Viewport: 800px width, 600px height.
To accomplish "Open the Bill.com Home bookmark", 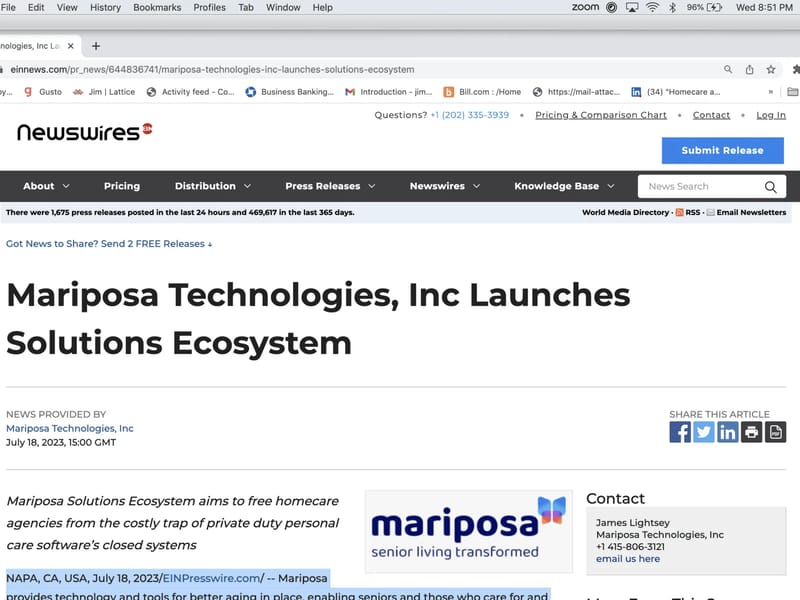I will tap(483, 92).
